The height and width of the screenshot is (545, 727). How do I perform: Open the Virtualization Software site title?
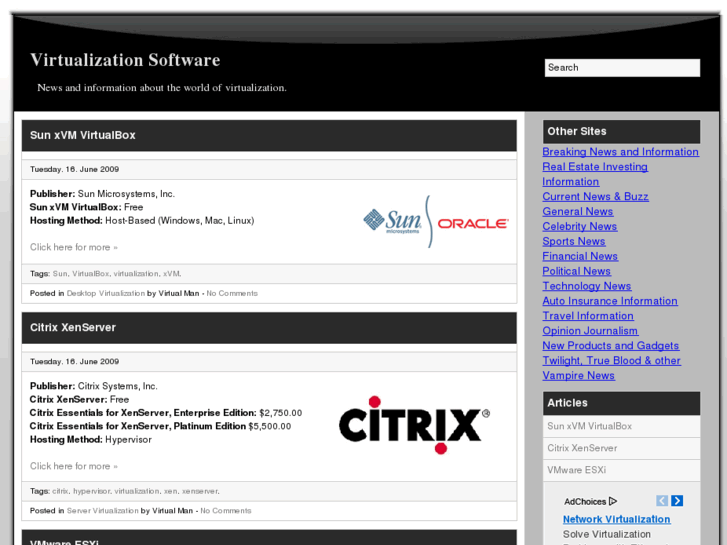pyautogui.click(x=125, y=60)
